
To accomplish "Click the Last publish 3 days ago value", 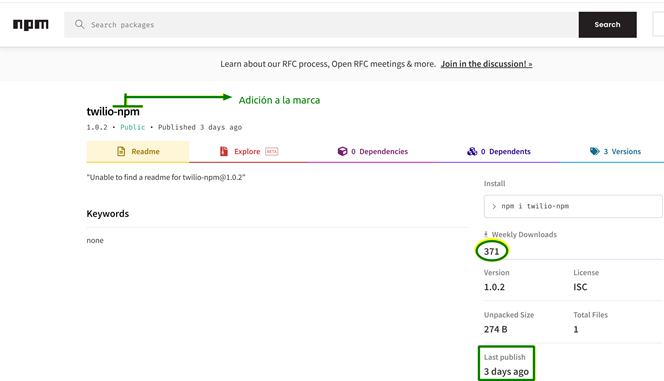I will (506, 372).
